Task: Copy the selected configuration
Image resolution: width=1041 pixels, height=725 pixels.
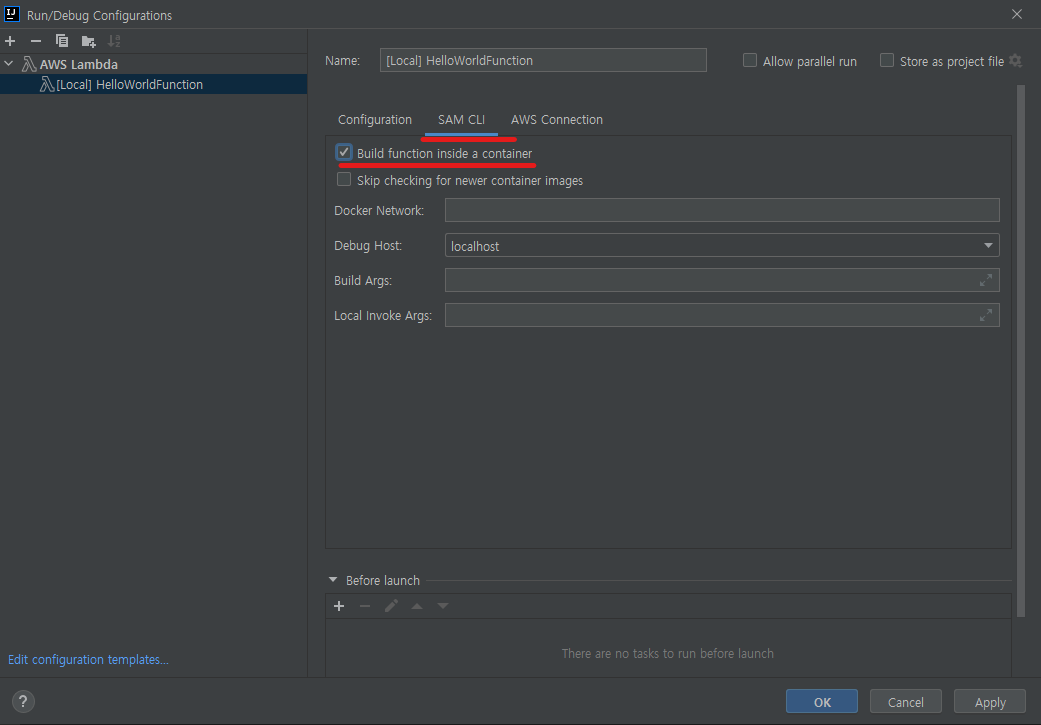Action: [62, 41]
